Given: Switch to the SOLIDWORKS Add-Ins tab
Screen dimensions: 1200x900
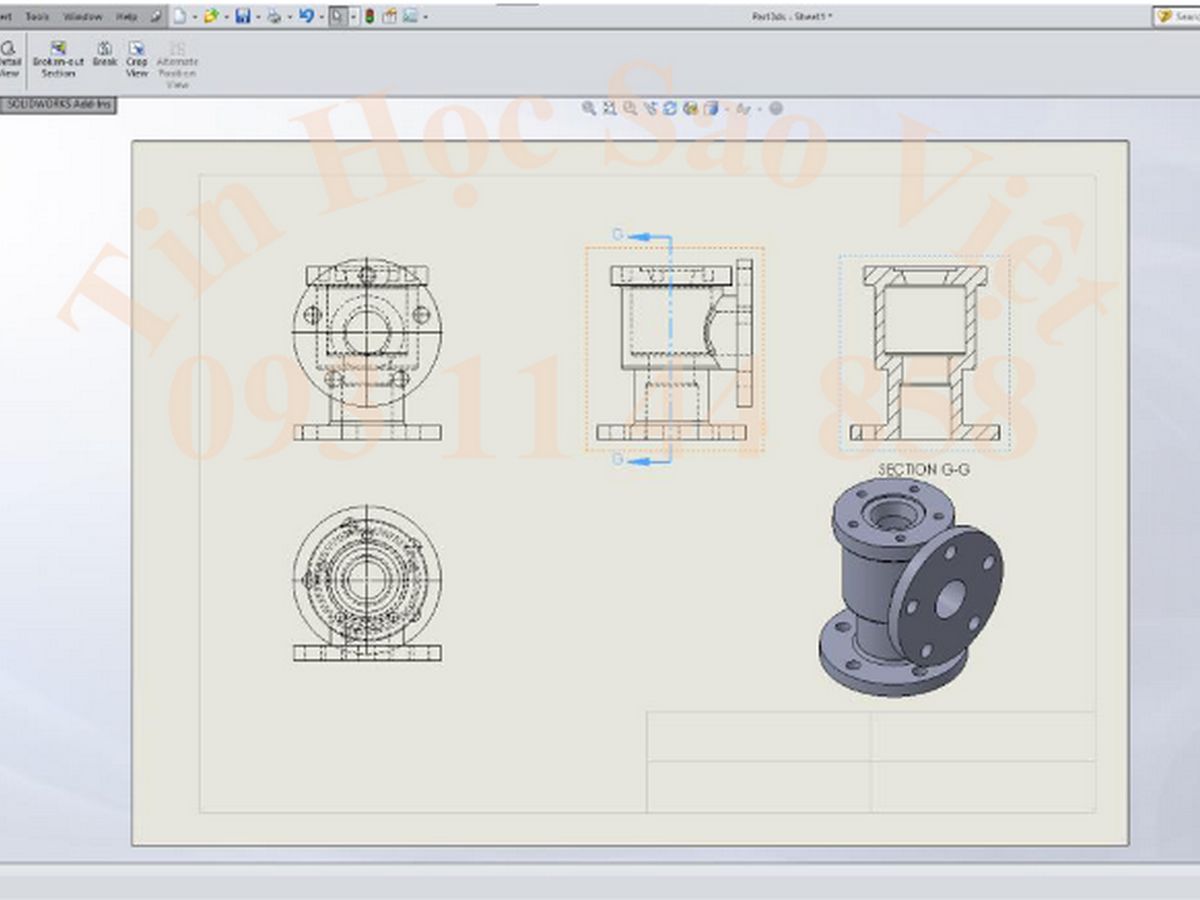Looking at the screenshot, I should coord(59,104).
